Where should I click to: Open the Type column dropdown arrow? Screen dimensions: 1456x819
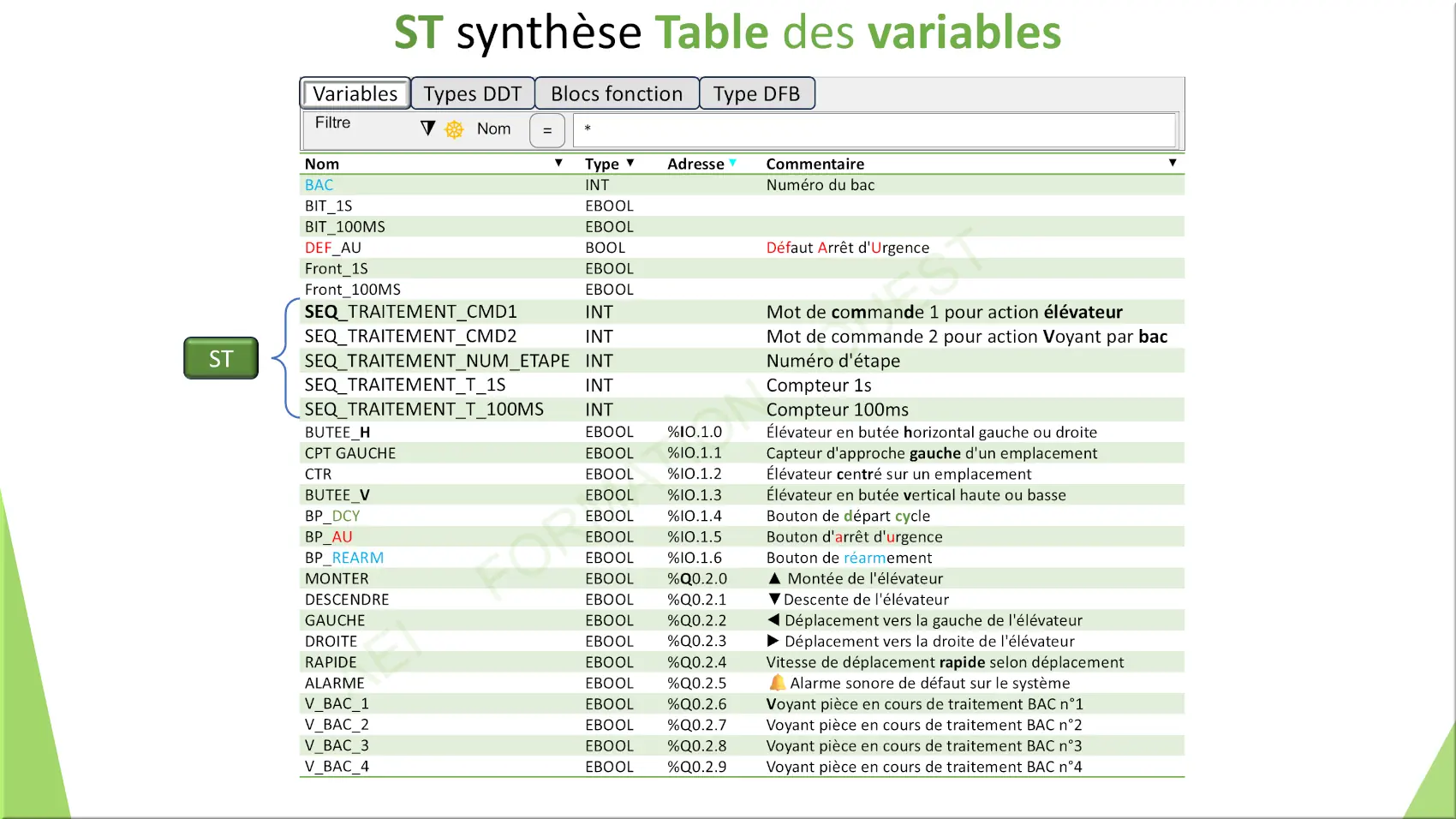click(x=630, y=163)
